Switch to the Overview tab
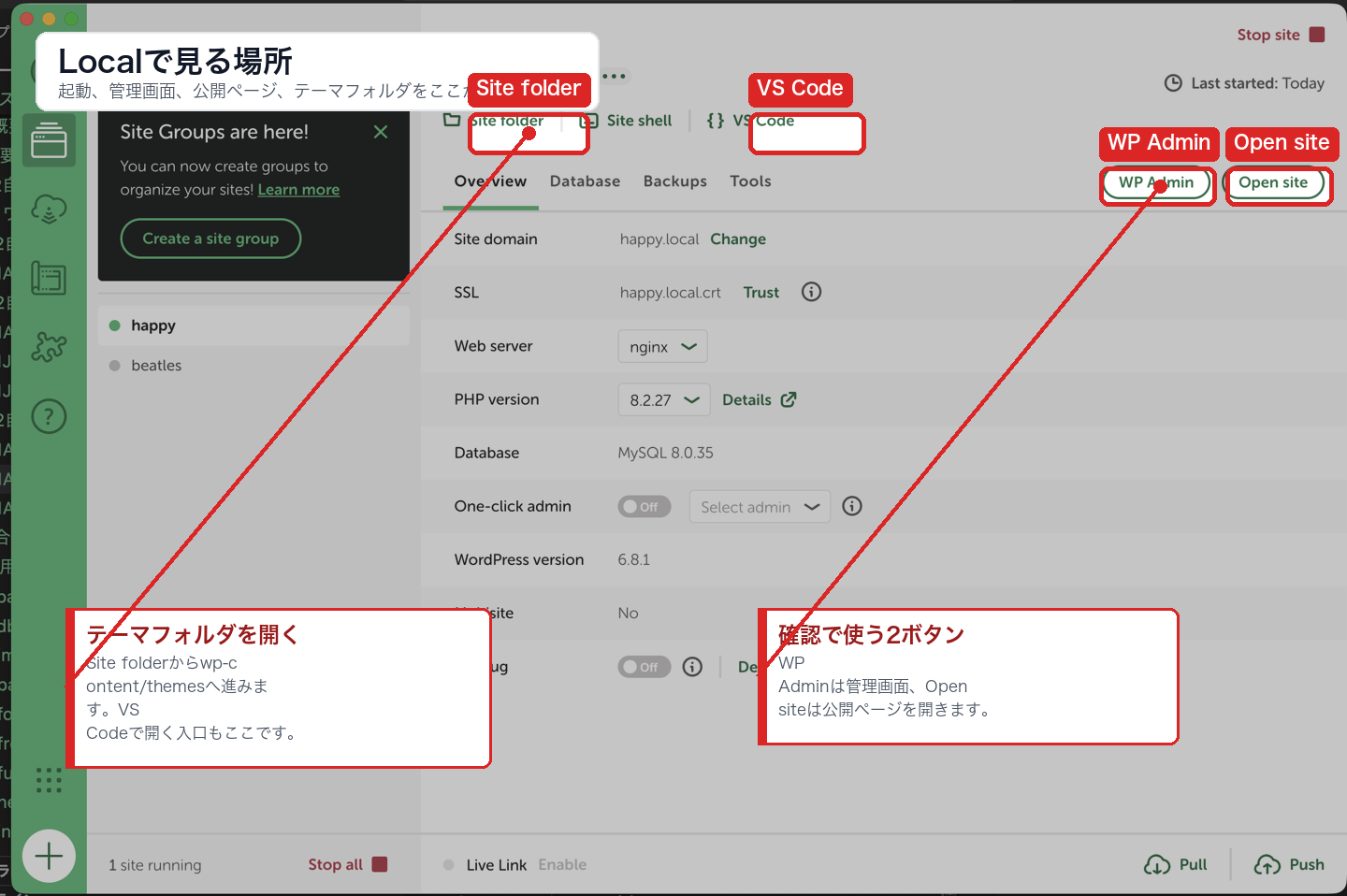The width and height of the screenshot is (1347, 896). click(x=490, y=181)
